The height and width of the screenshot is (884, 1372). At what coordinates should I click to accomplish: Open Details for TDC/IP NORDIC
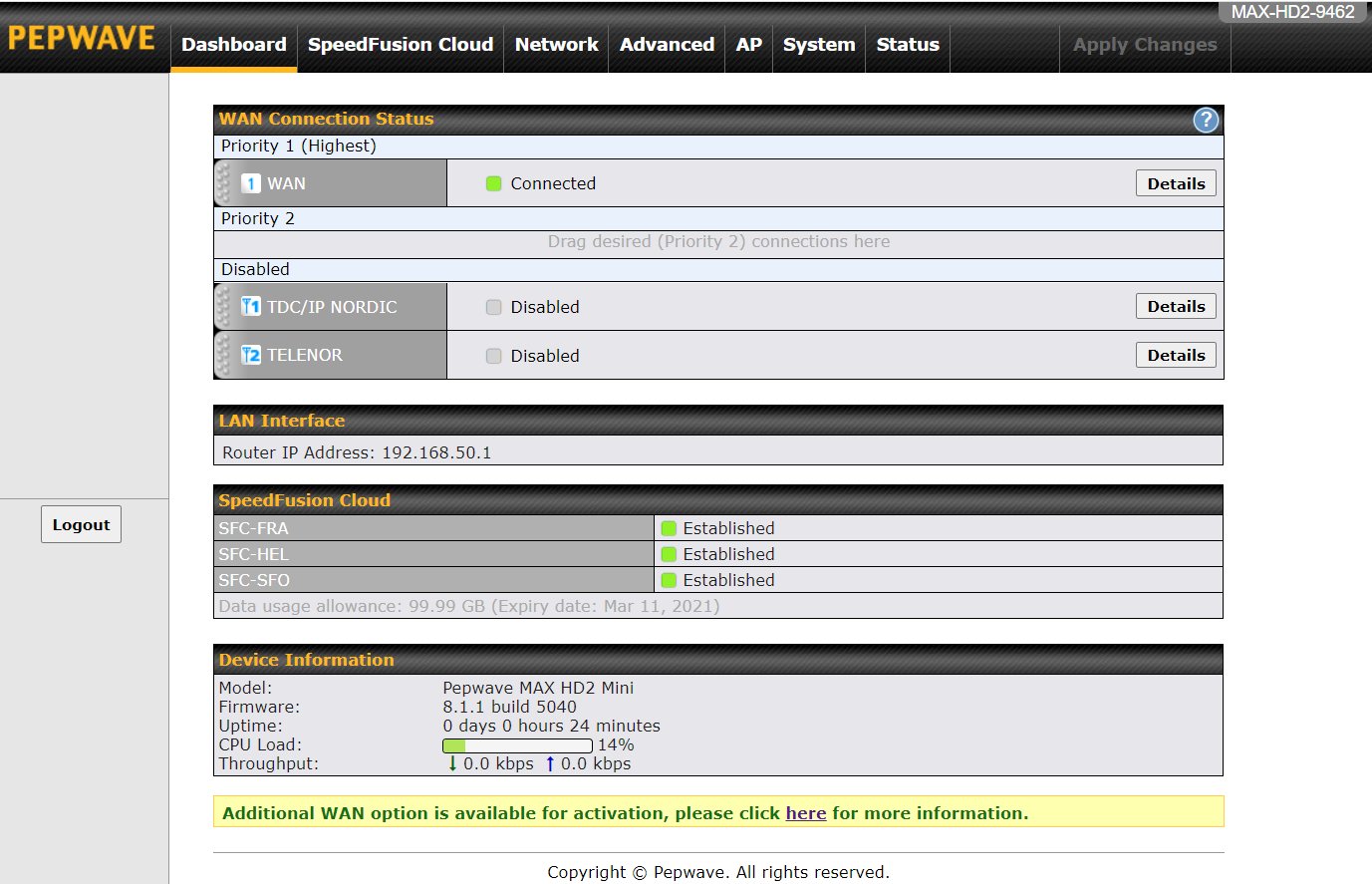[1176, 306]
